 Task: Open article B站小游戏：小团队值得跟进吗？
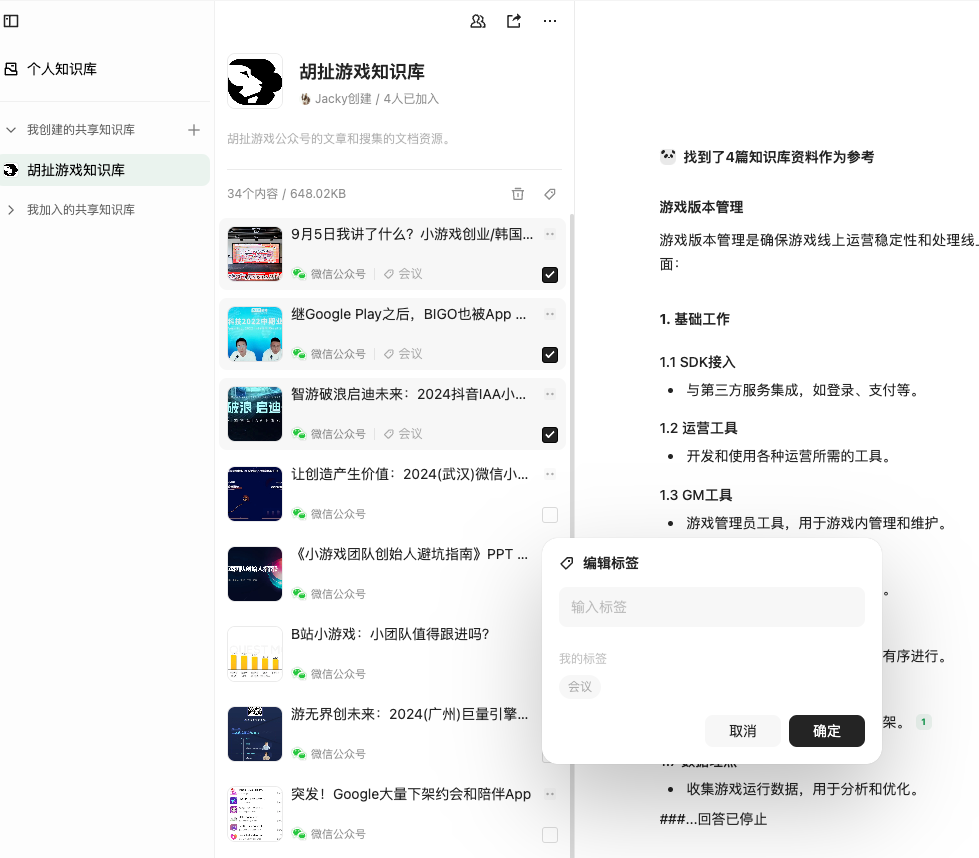[x=390, y=634]
